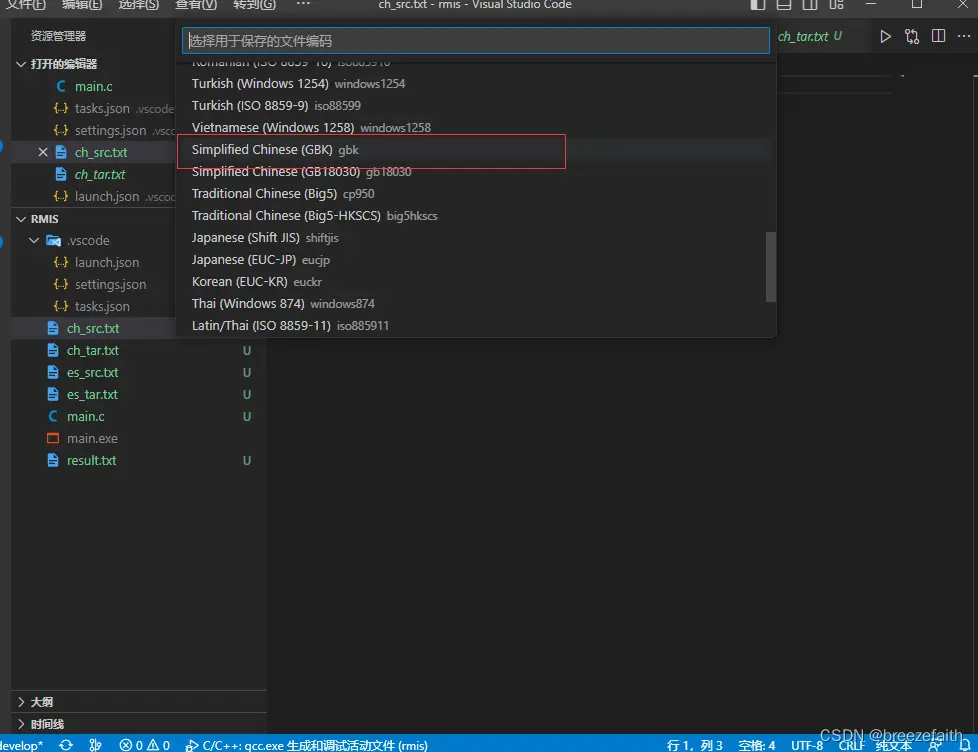
Task: Choose Turkish (Windows 1254) encoding
Action: pyautogui.click(x=476, y=84)
